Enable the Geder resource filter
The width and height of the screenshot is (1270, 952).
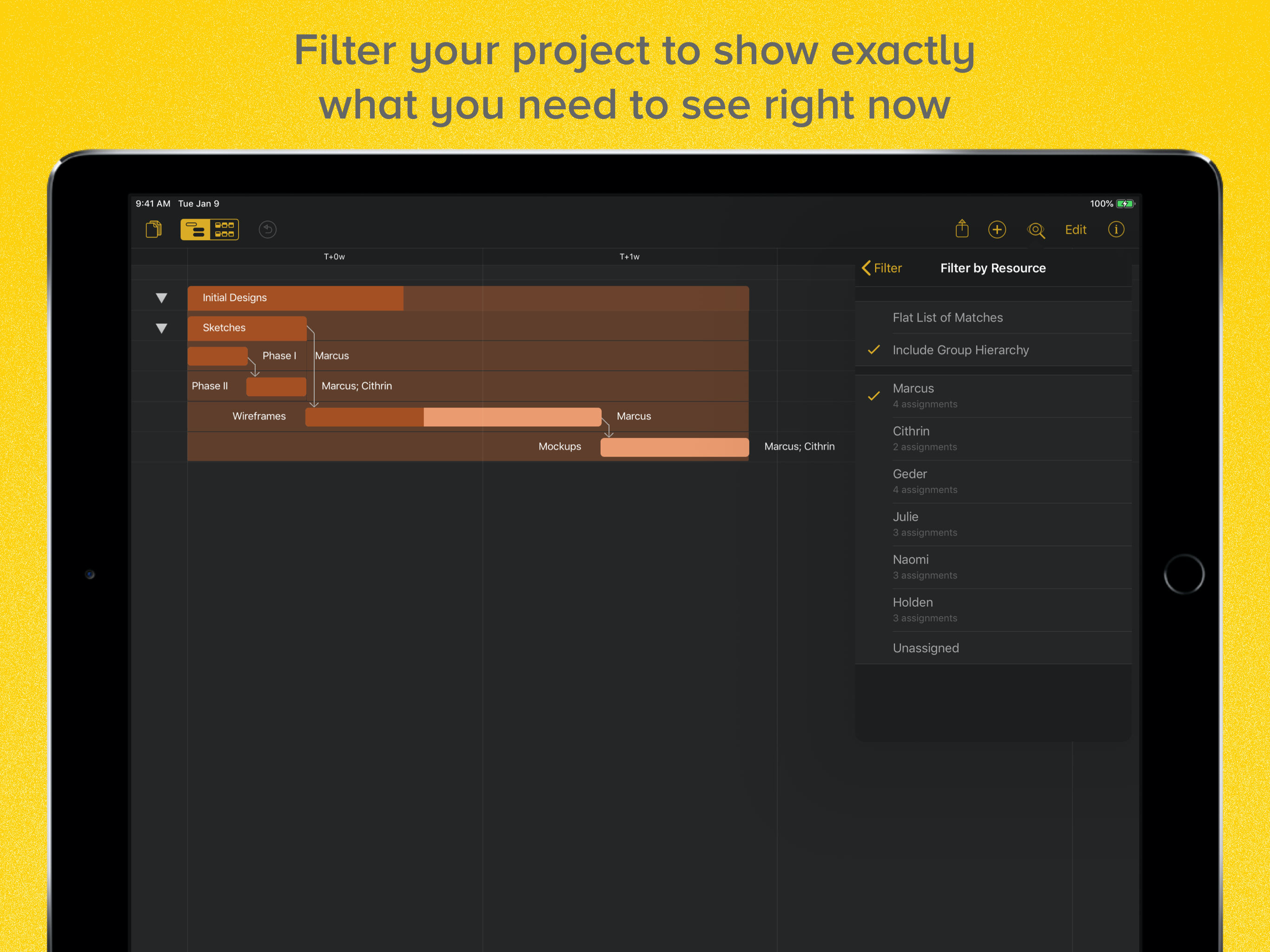[993, 481]
